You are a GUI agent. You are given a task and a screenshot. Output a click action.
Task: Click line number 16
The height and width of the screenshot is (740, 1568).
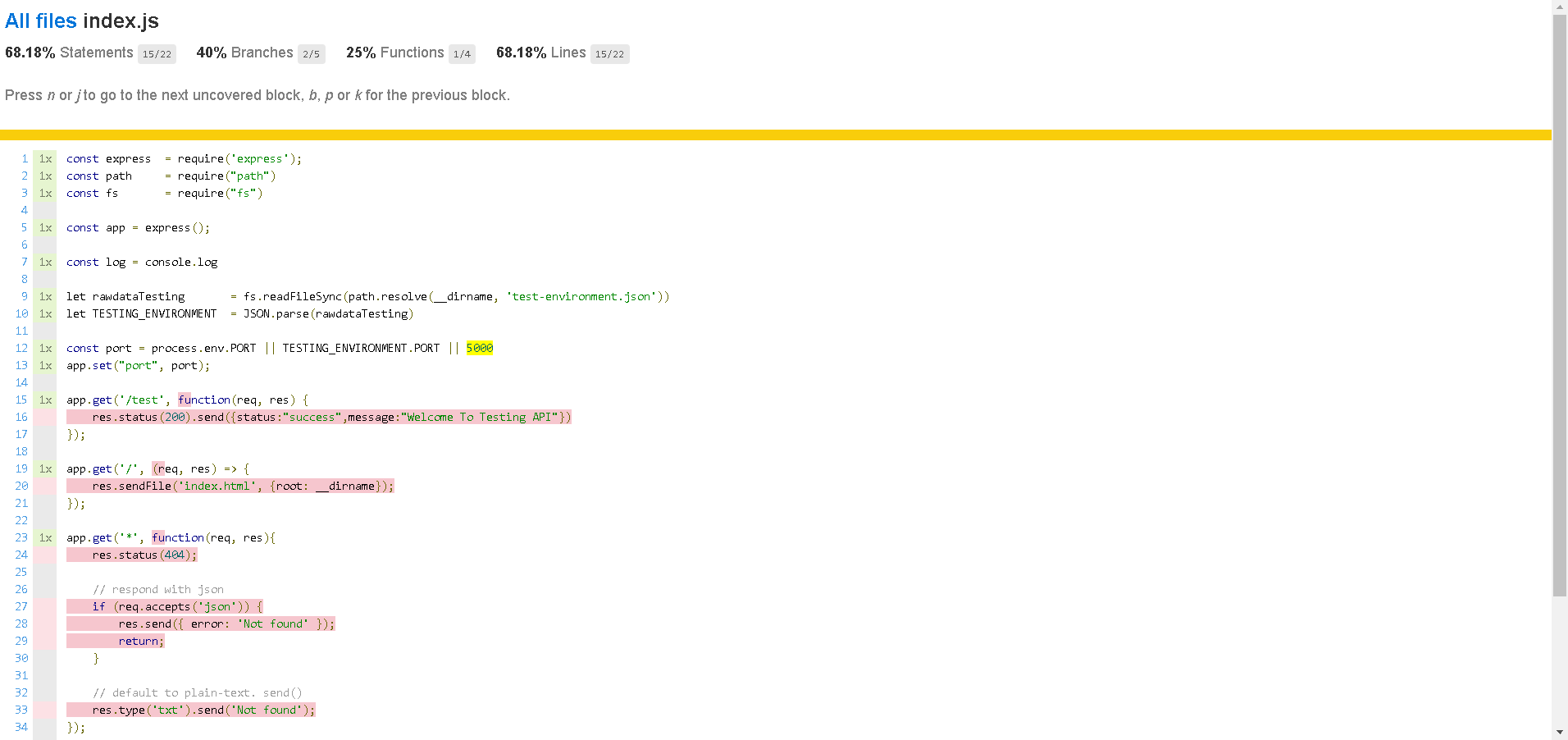(21, 418)
